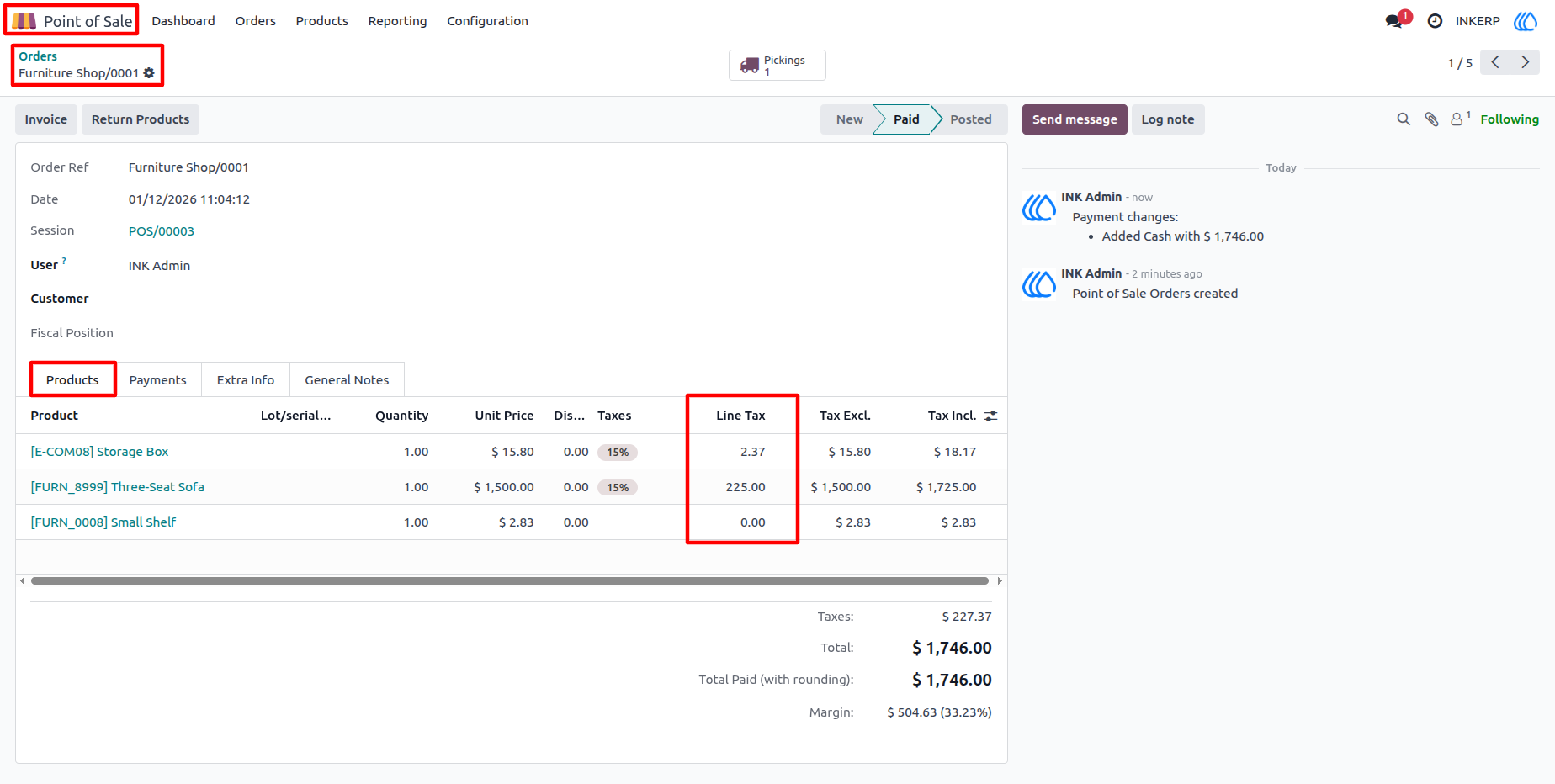Viewport: 1555px width, 784px height.
Task: Open session link POS/00003
Action: coord(162,231)
